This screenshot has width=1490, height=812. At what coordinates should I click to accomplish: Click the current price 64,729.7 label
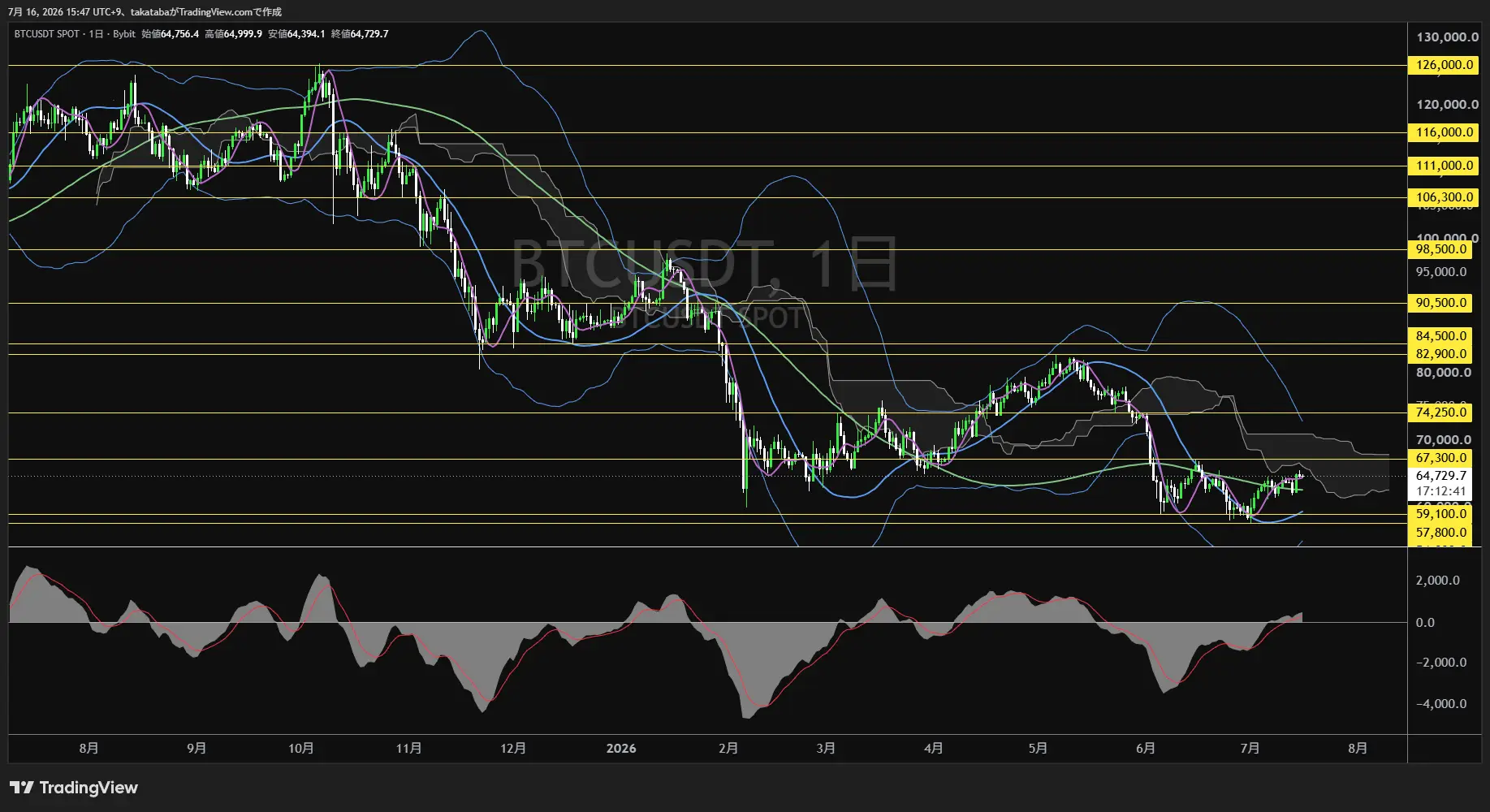(1440, 476)
